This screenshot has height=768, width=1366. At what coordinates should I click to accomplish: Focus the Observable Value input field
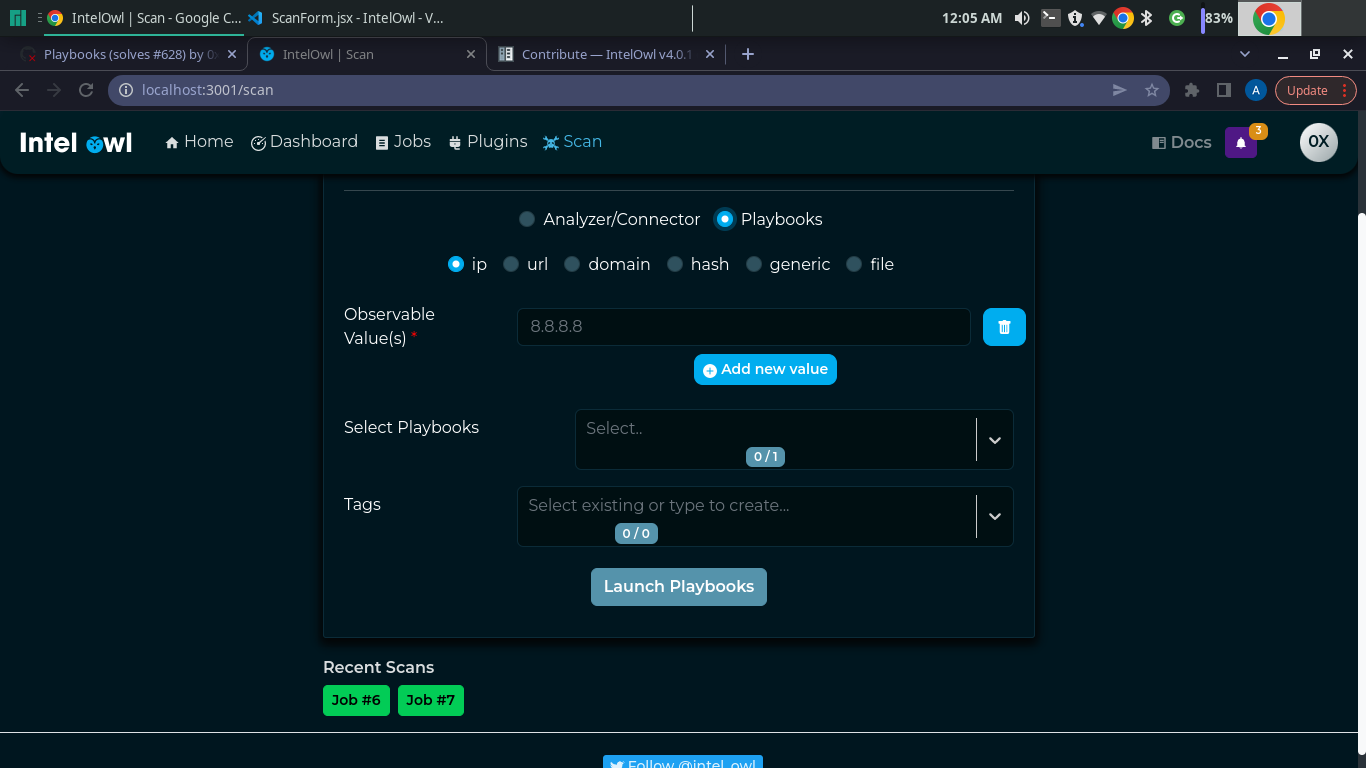[743, 327]
